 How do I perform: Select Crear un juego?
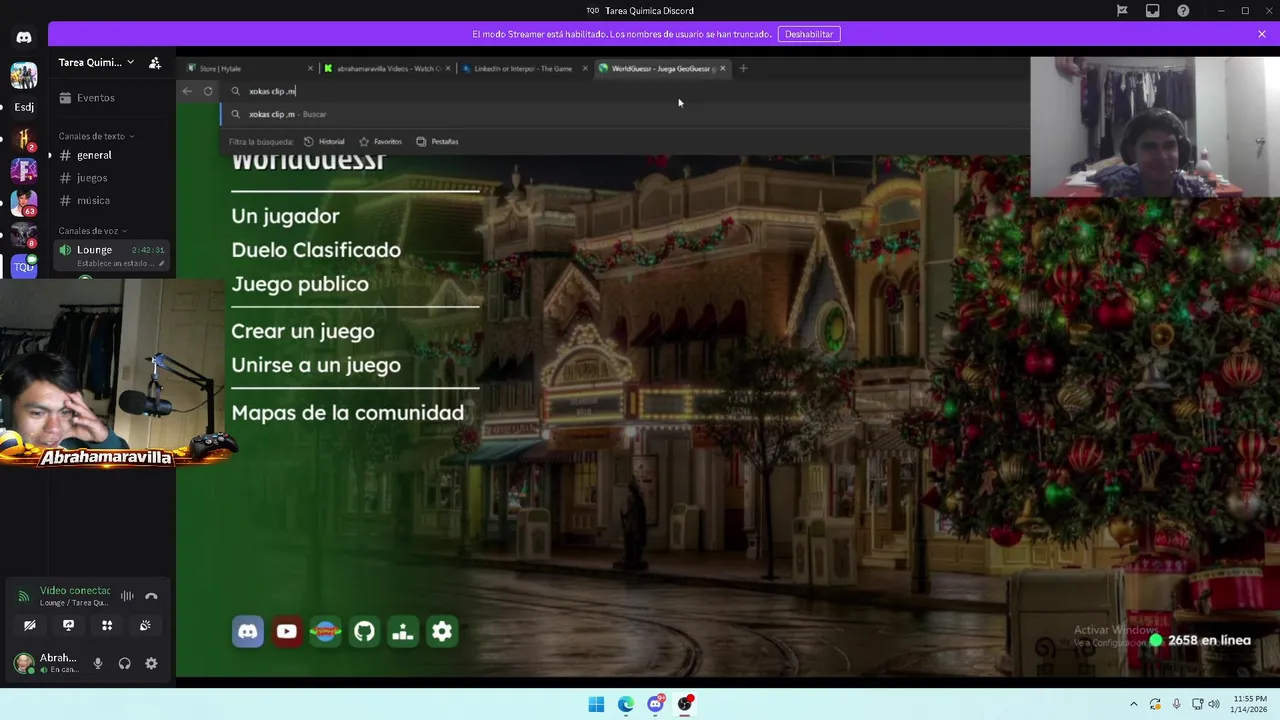(x=303, y=331)
